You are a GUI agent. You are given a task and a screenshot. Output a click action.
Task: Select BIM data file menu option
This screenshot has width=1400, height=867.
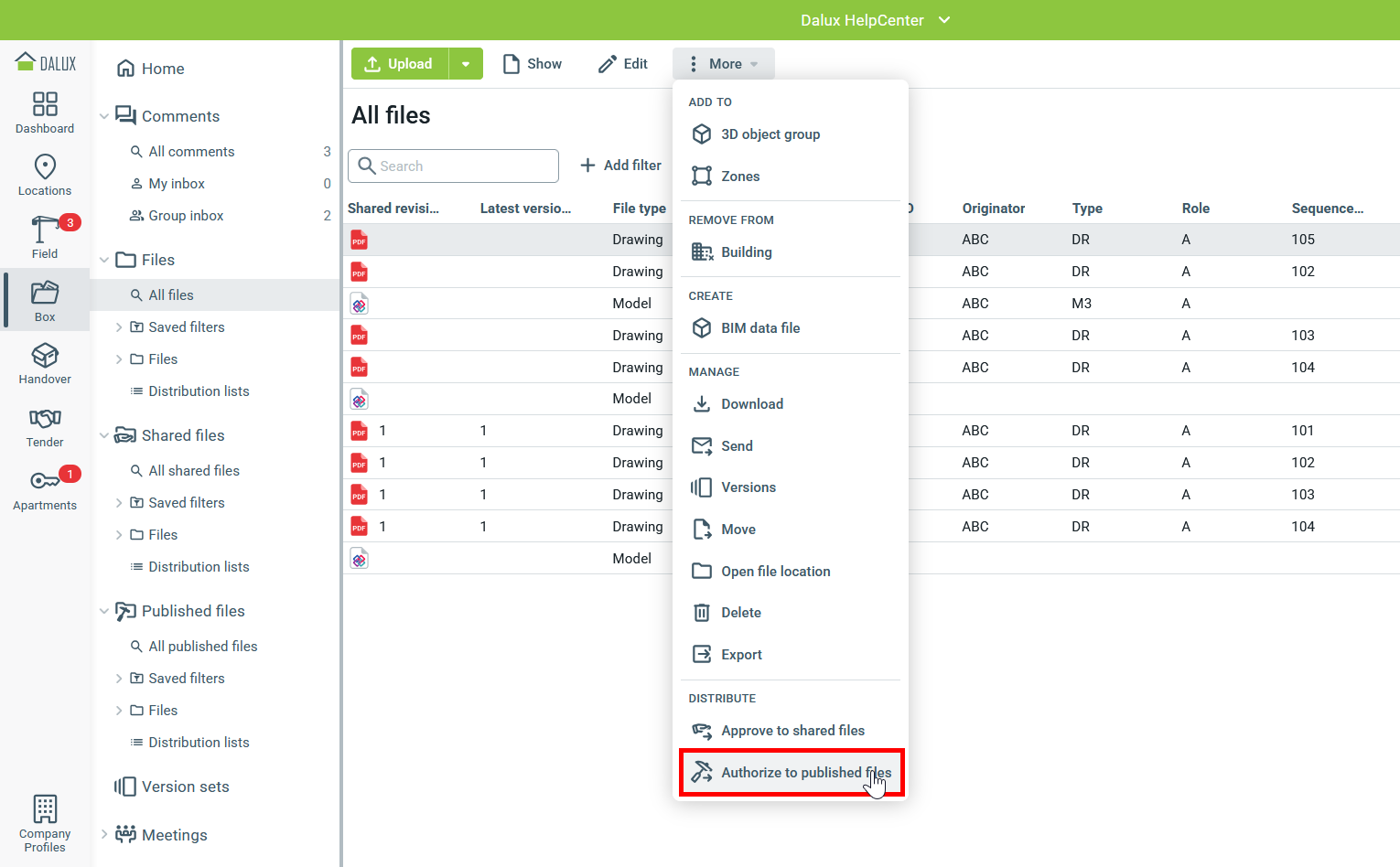coord(759,328)
